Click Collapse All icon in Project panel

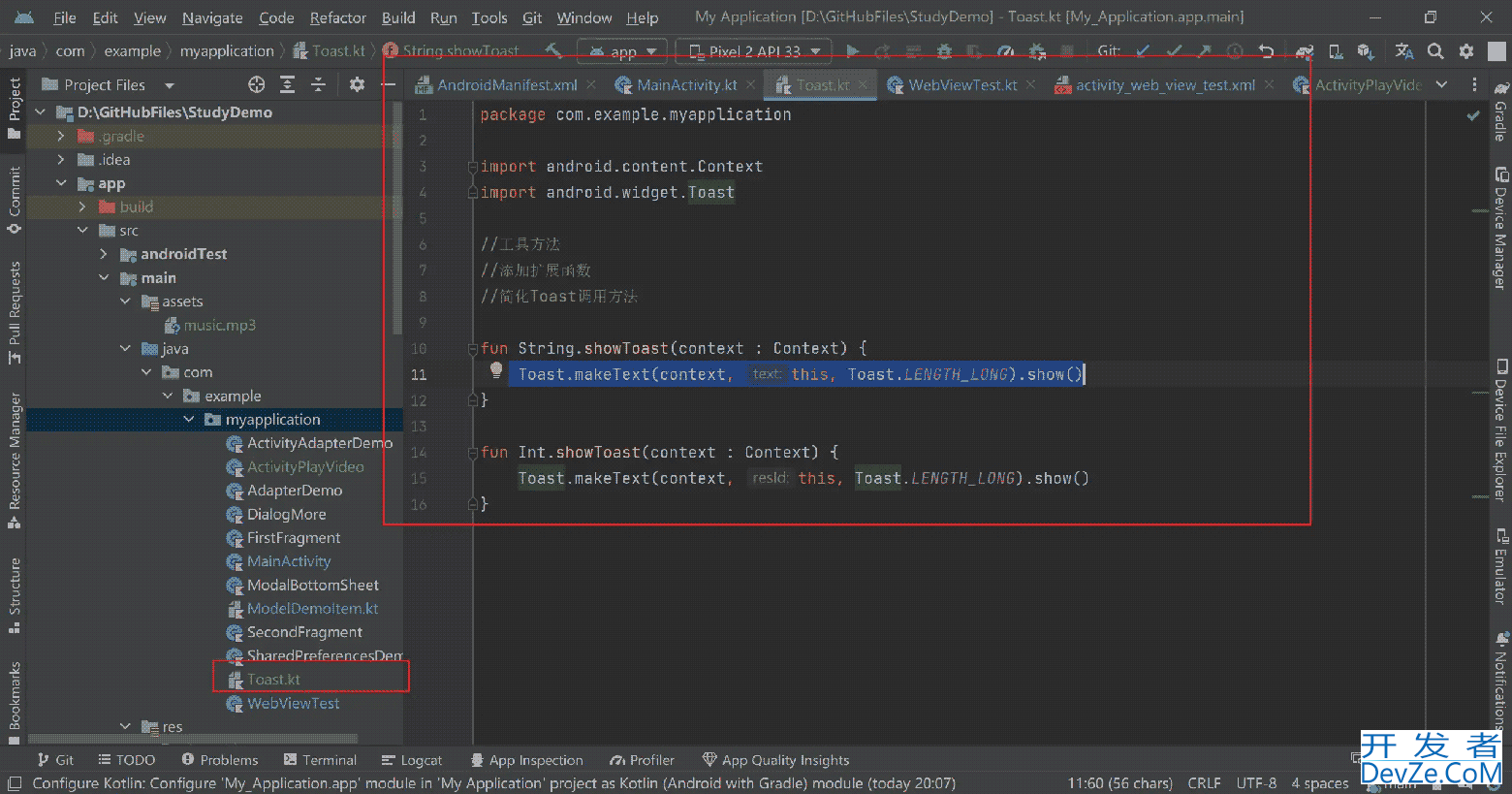coord(318,85)
